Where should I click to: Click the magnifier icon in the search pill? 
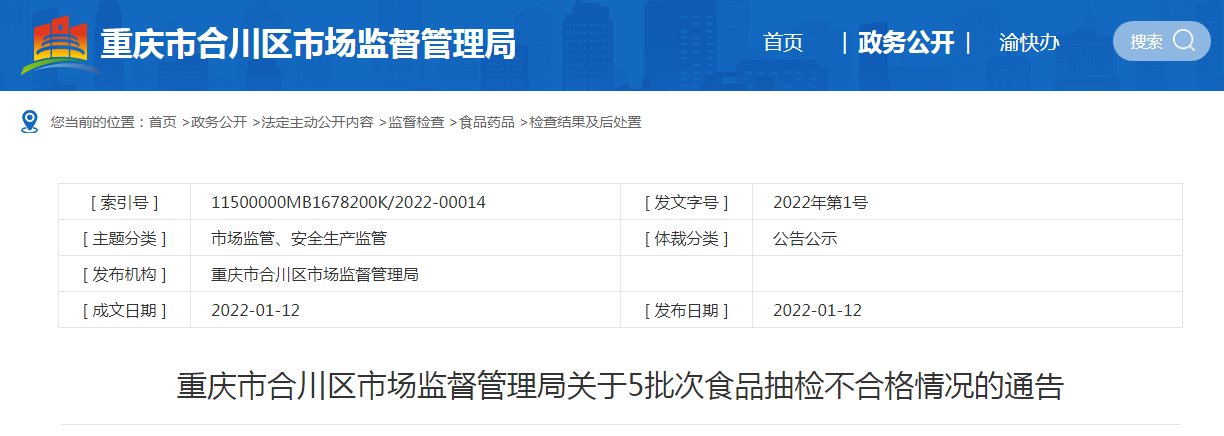coord(1184,41)
